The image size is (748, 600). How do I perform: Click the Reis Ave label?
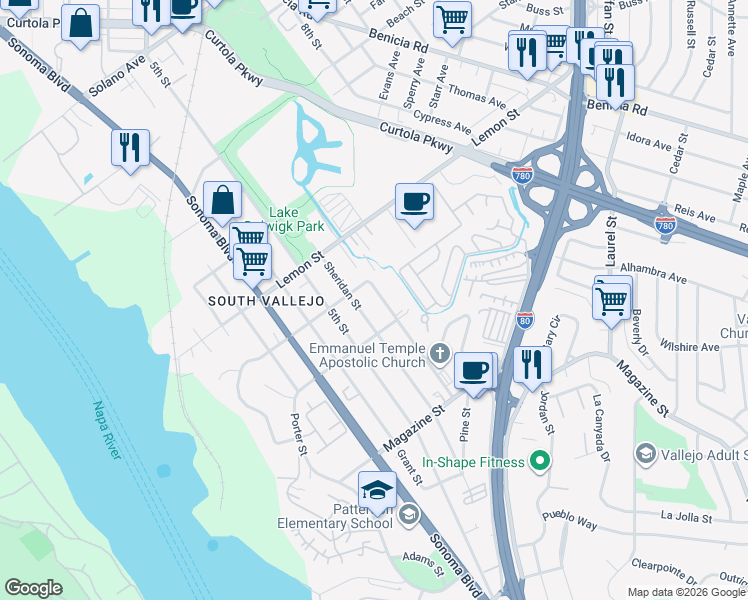[x=695, y=213]
